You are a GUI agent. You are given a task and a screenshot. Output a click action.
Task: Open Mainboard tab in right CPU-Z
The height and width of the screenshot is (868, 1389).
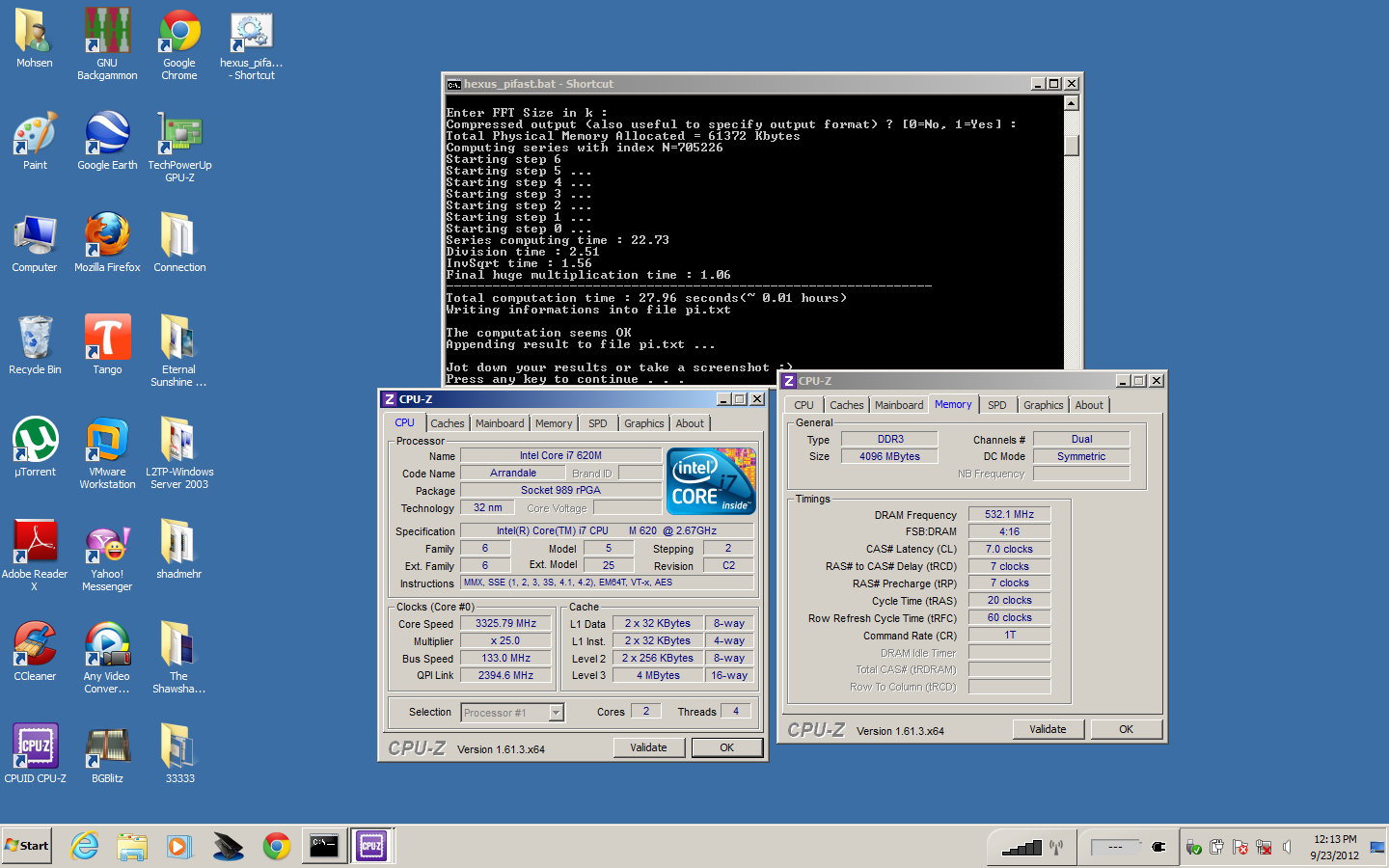[x=899, y=405]
